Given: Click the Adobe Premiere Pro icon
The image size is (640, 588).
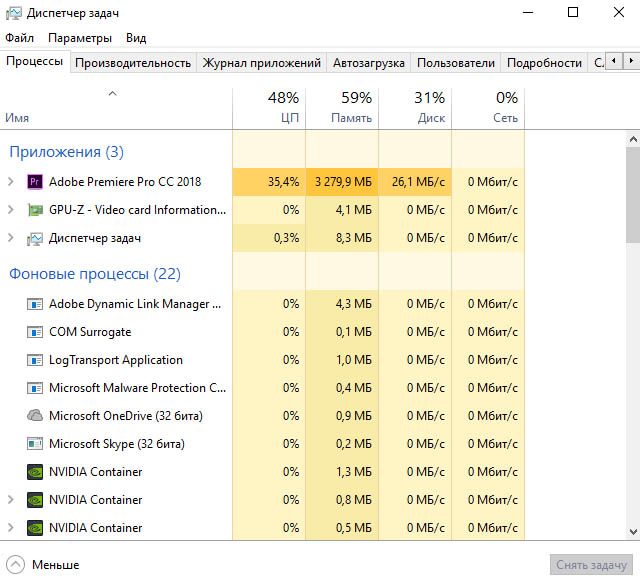Looking at the screenshot, I should point(35,182).
